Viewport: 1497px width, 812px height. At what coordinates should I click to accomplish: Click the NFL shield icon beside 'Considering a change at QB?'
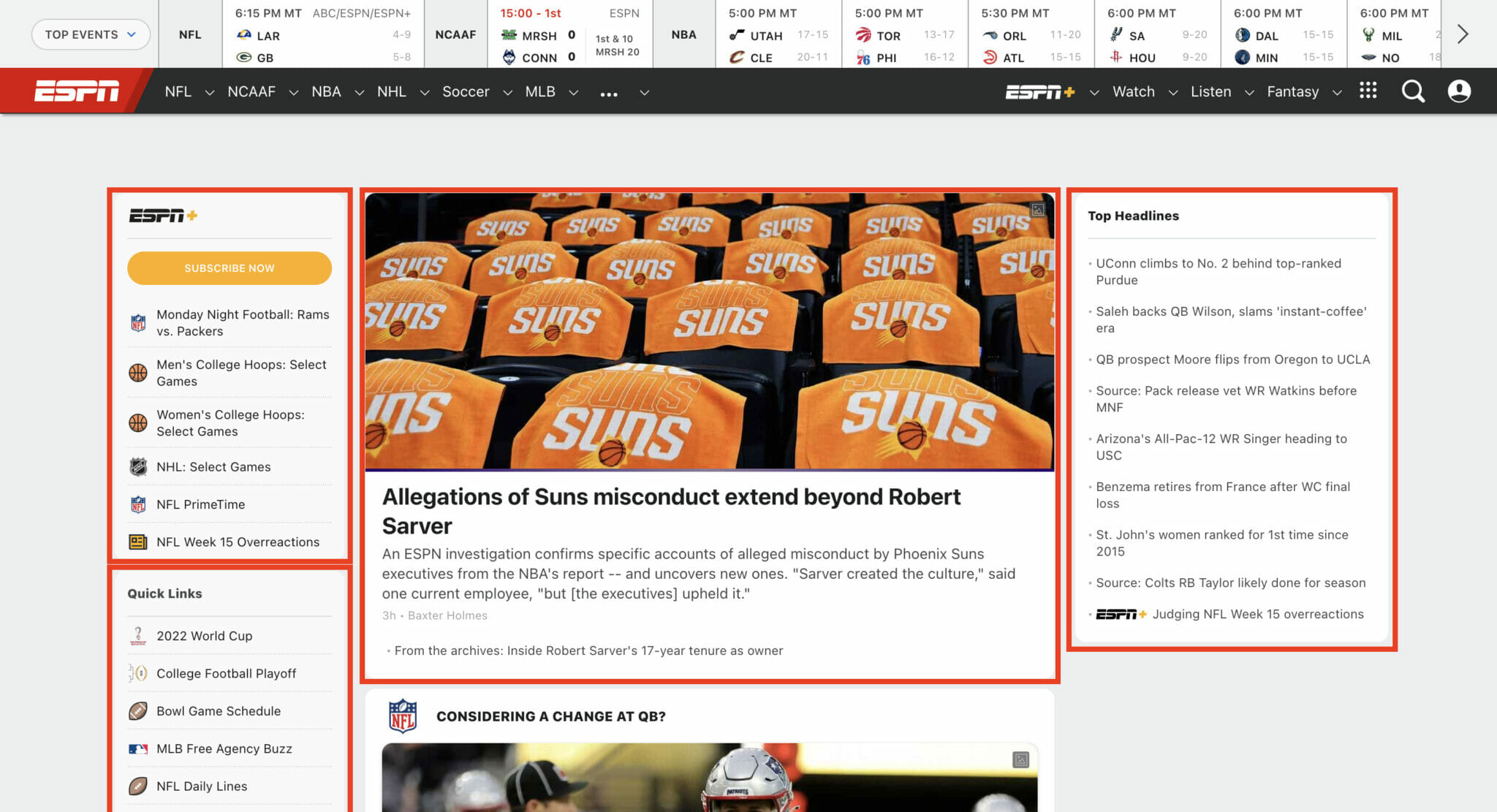[403, 716]
